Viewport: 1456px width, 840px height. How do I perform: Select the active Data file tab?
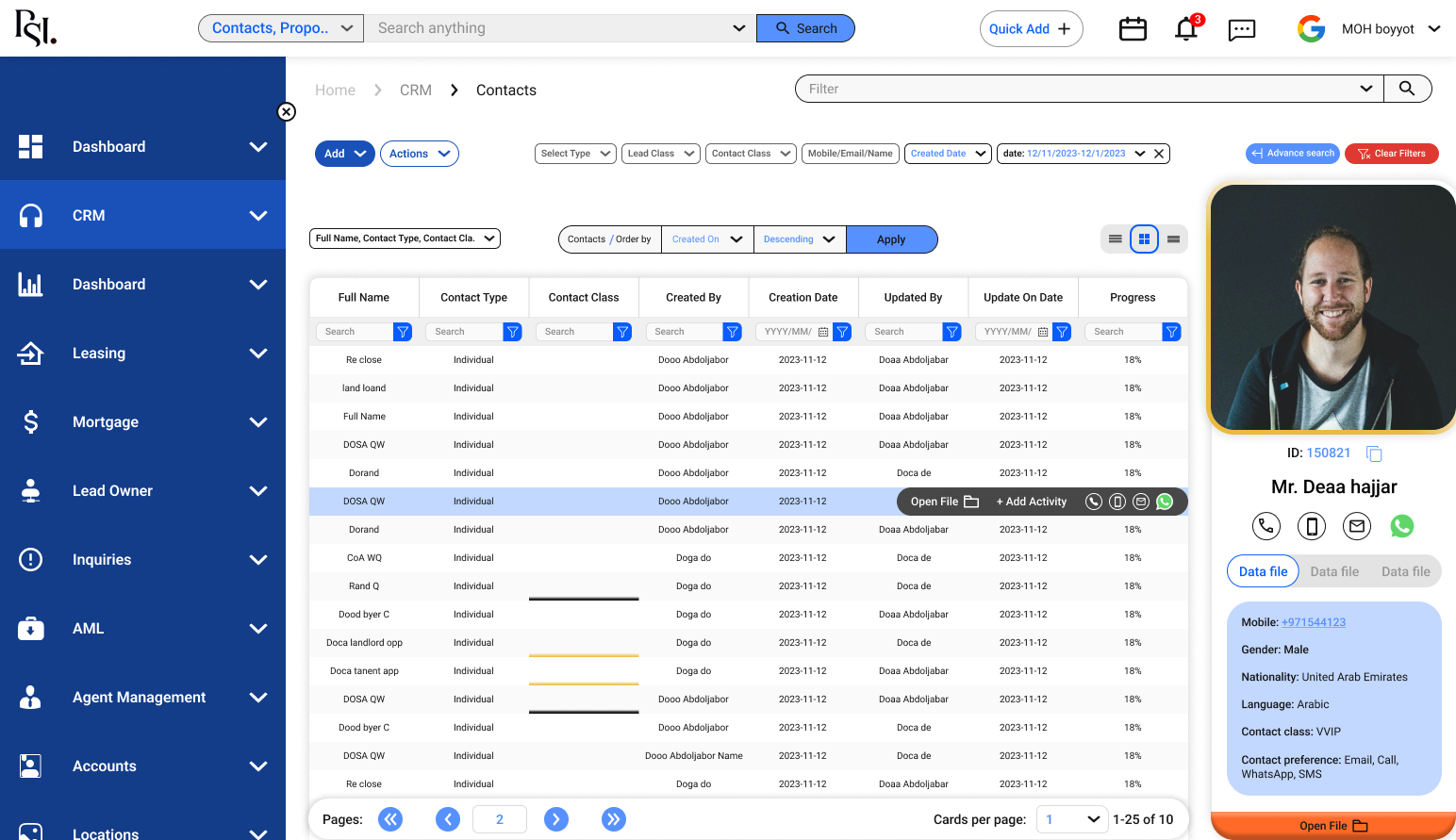point(1263,571)
